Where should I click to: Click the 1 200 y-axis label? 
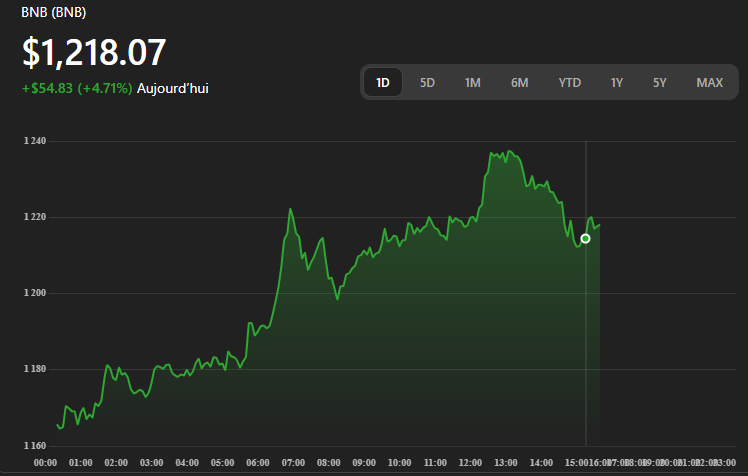[35, 293]
